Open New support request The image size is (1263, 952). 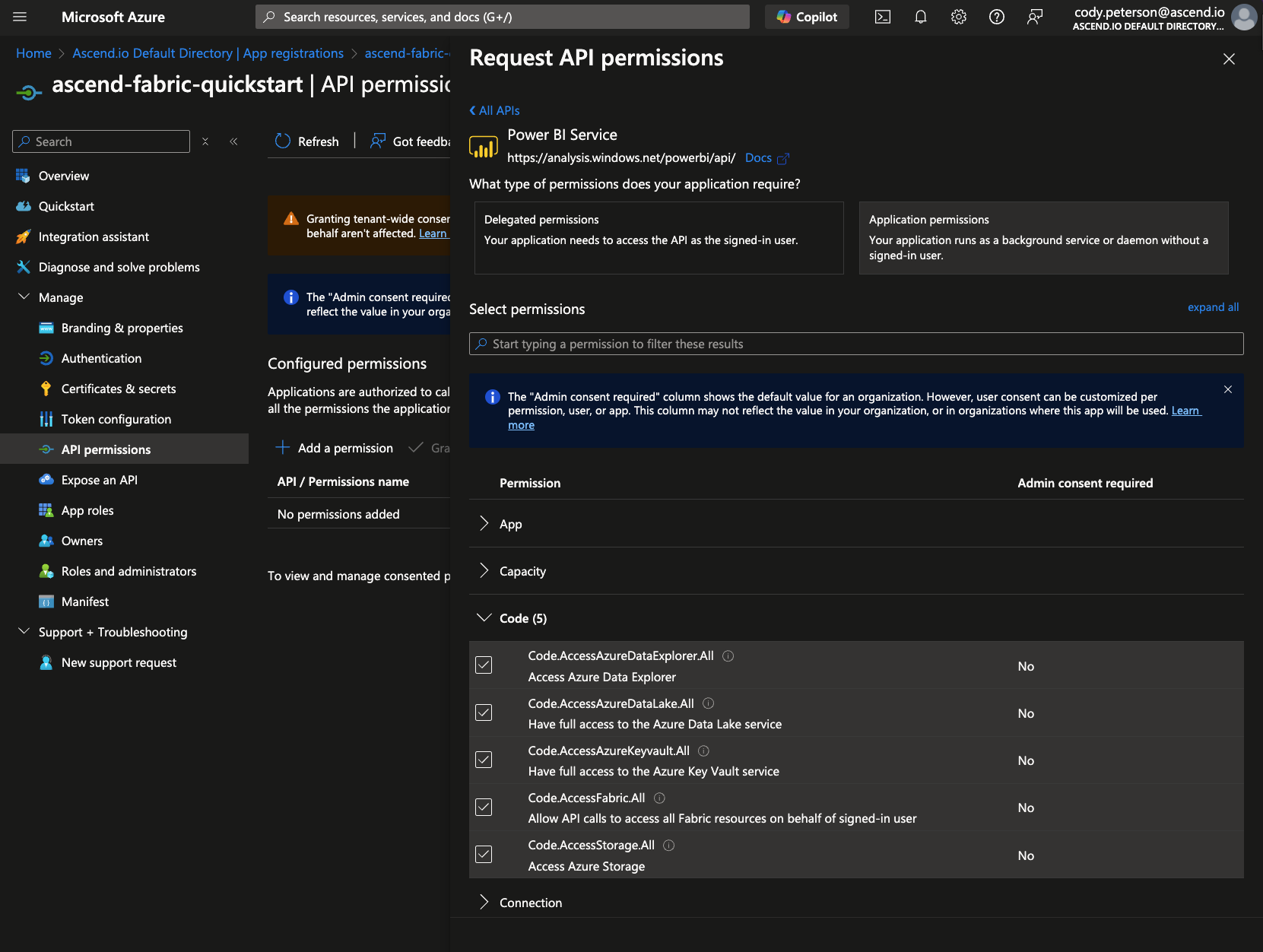click(119, 662)
